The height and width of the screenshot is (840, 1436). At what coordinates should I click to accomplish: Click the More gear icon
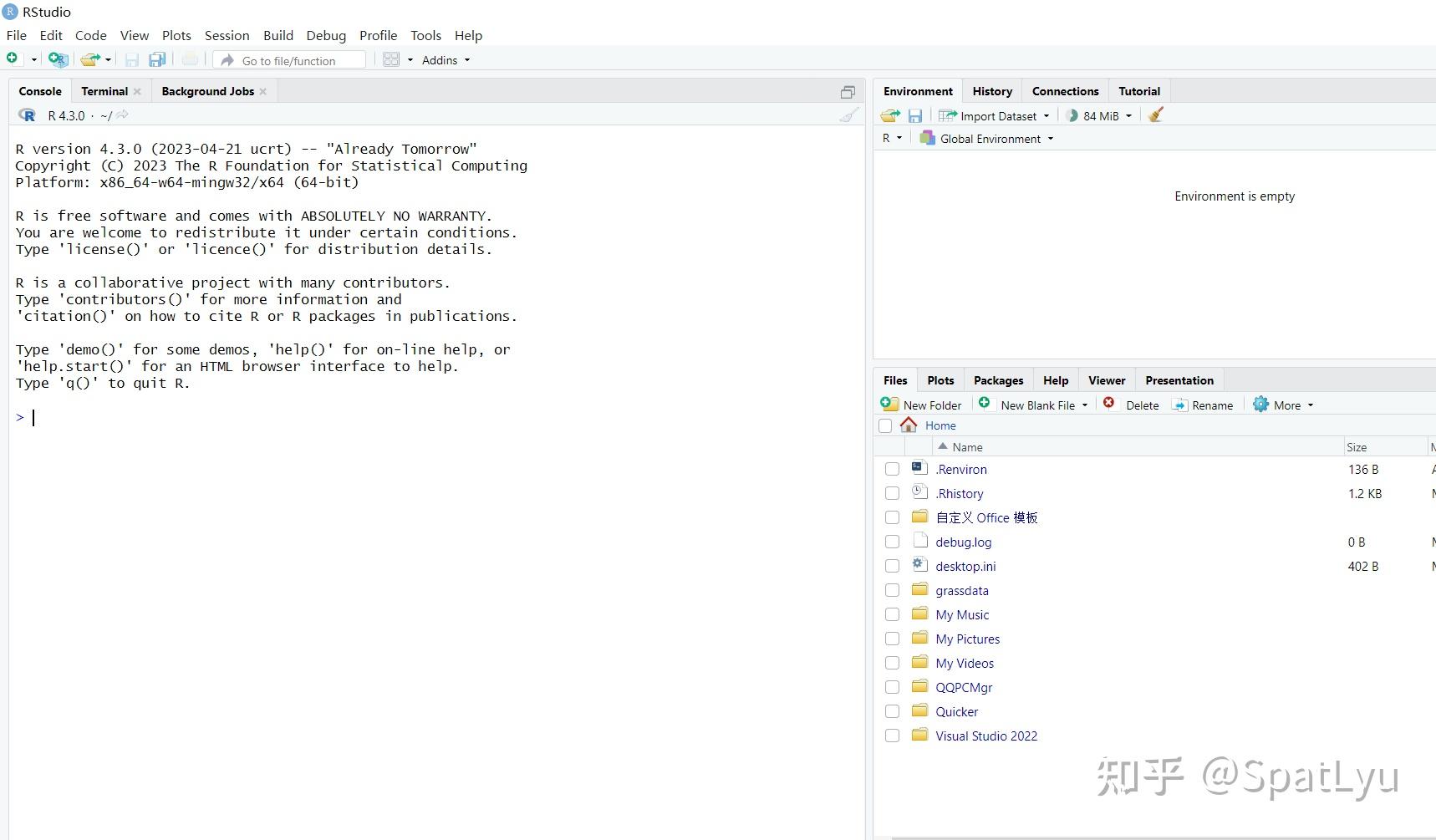coord(1260,405)
